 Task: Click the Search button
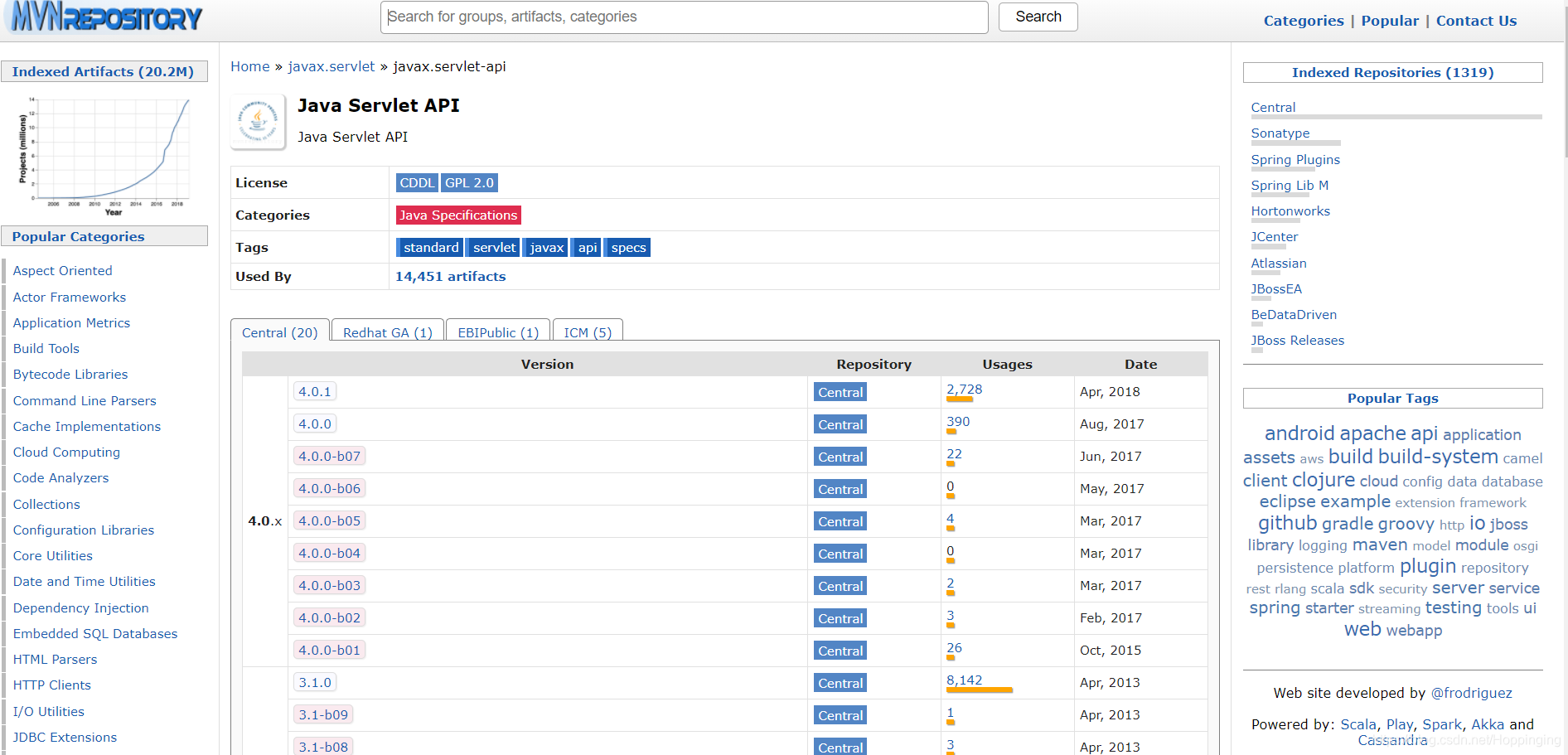pos(1038,17)
